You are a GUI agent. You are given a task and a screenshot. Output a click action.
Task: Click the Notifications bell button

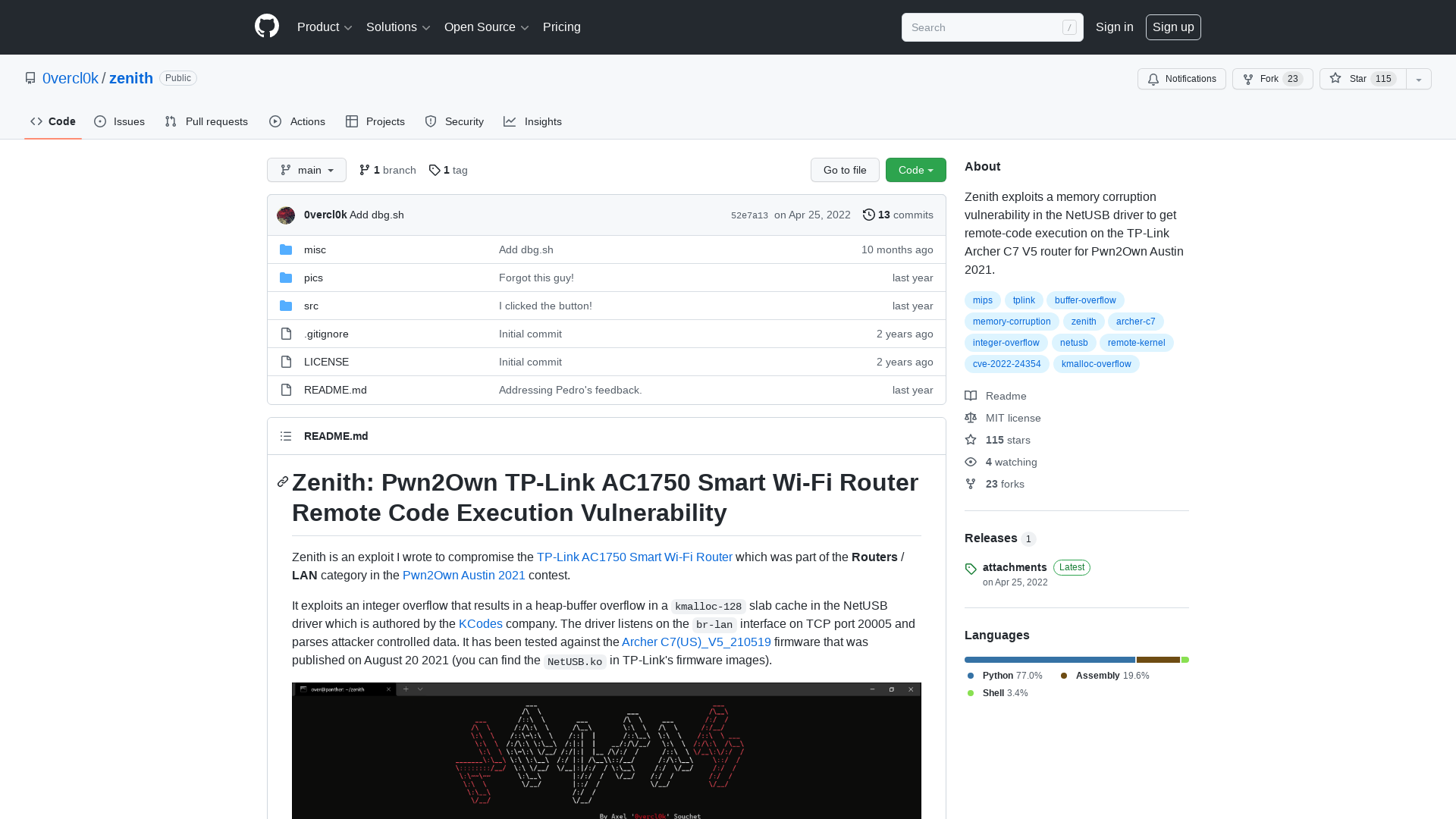pyautogui.click(x=1181, y=79)
